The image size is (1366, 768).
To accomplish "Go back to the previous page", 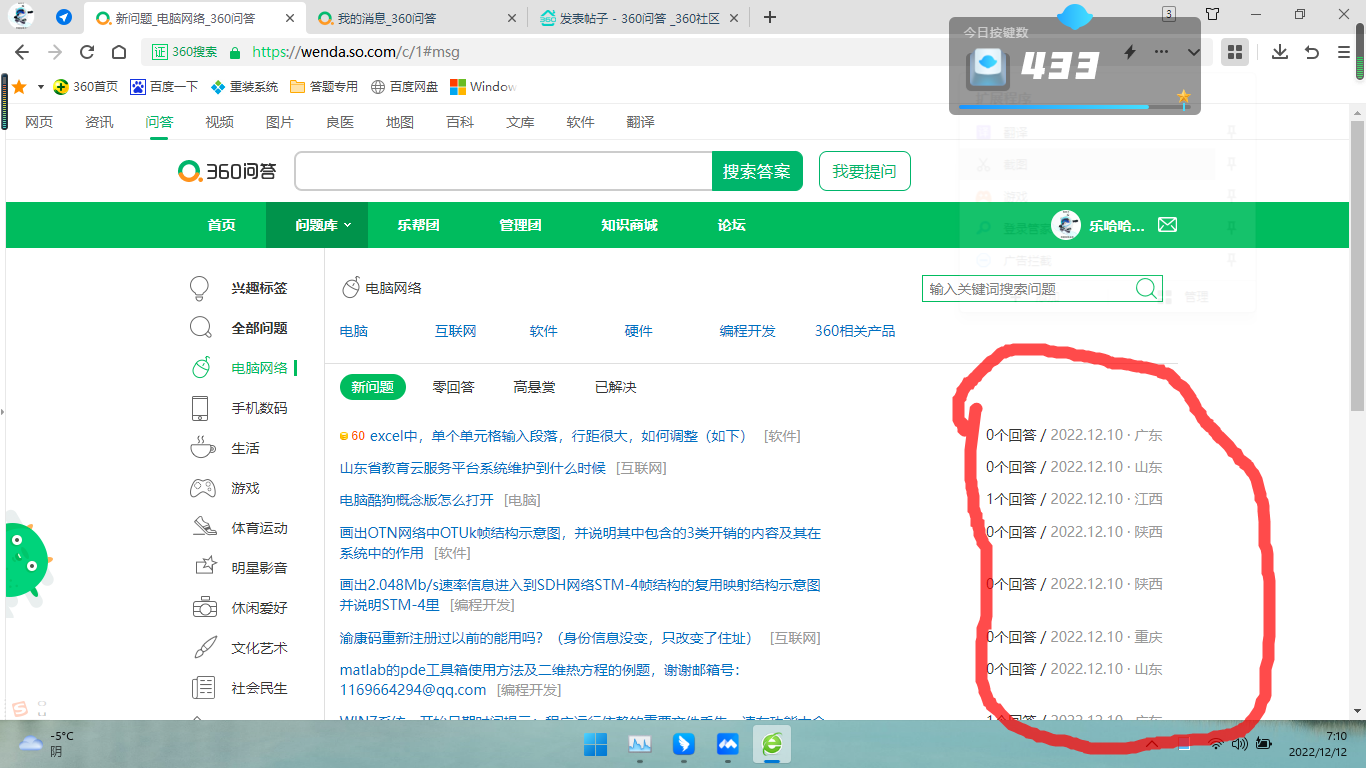I will [x=22, y=52].
